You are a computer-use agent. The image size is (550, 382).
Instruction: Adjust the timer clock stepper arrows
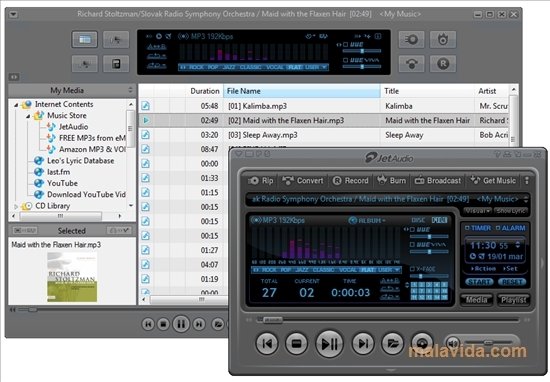pyautogui.click(x=517, y=244)
